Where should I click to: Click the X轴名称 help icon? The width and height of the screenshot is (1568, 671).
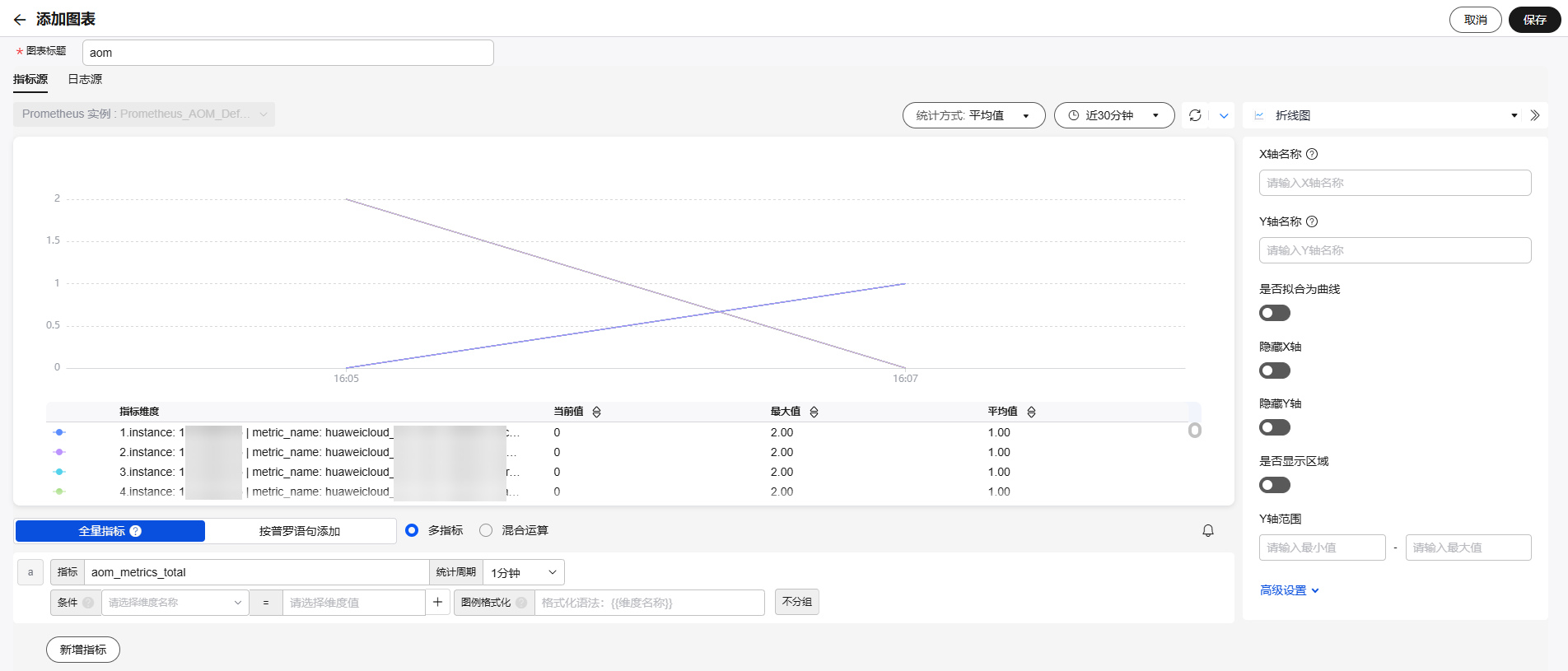1312,154
